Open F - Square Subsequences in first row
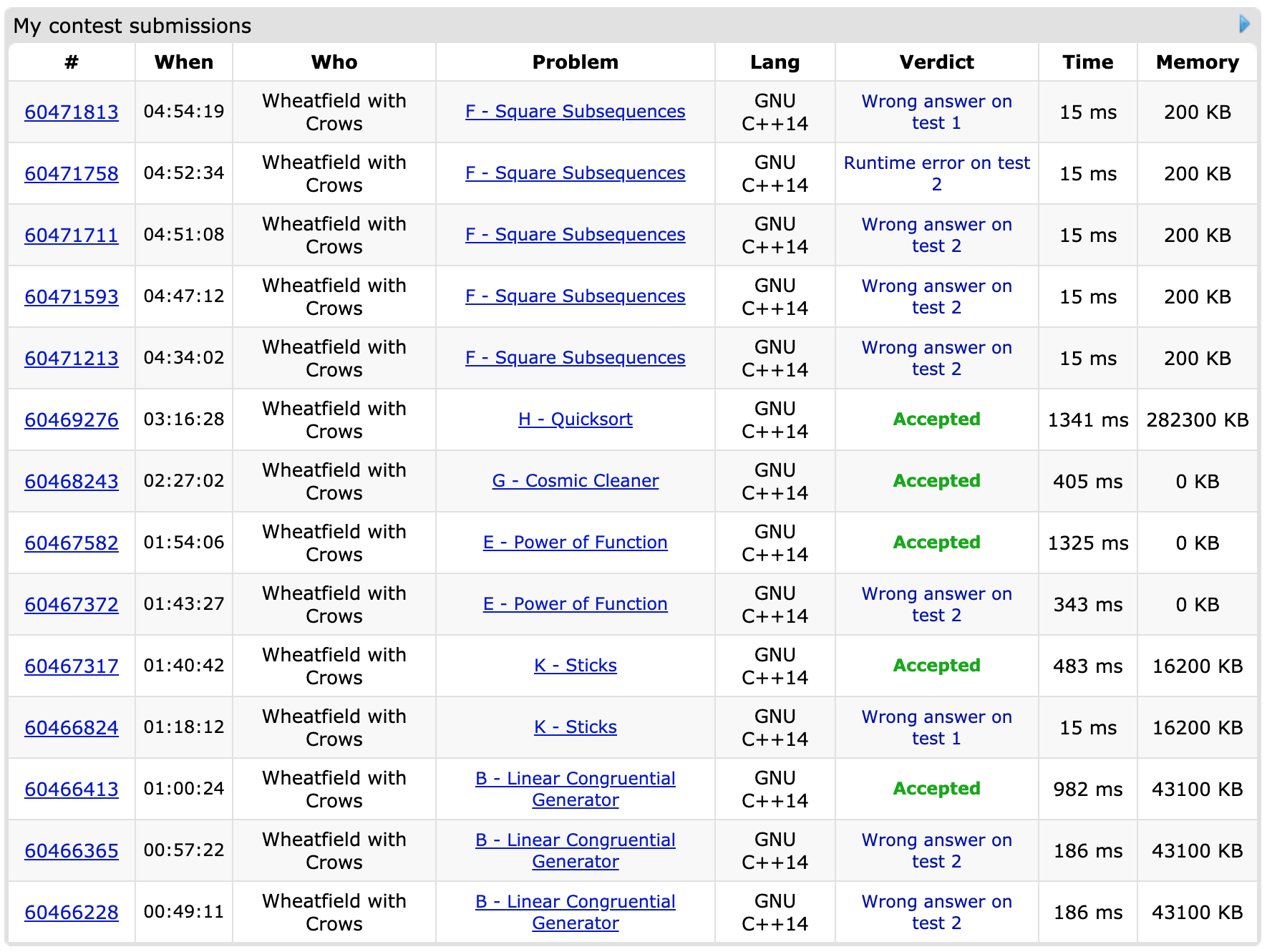Screen dimensions: 1267x952 click(575, 112)
